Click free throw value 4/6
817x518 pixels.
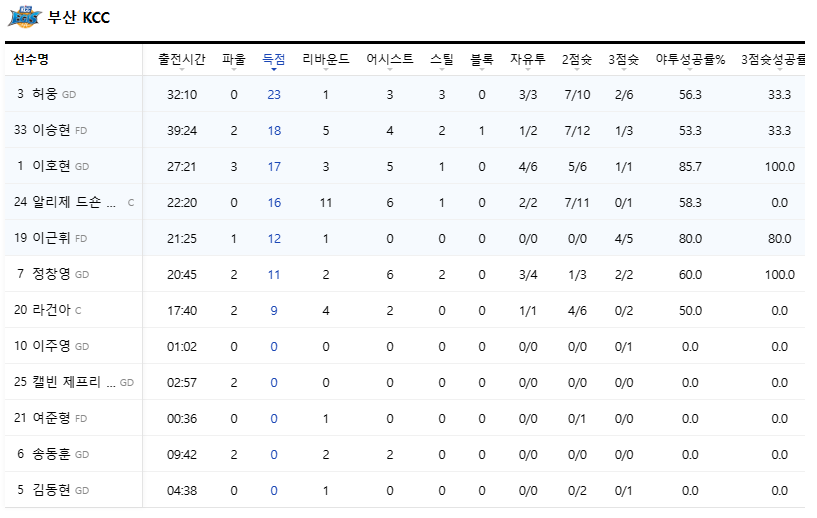(528, 167)
